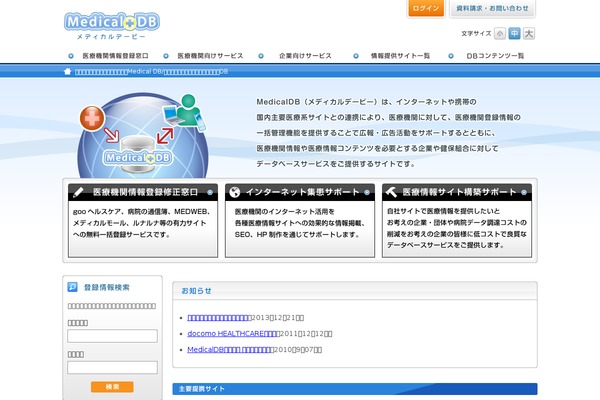Click the 主要提携サイト section header
This screenshot has width=600, height=400.
click(x=355, y=389)
